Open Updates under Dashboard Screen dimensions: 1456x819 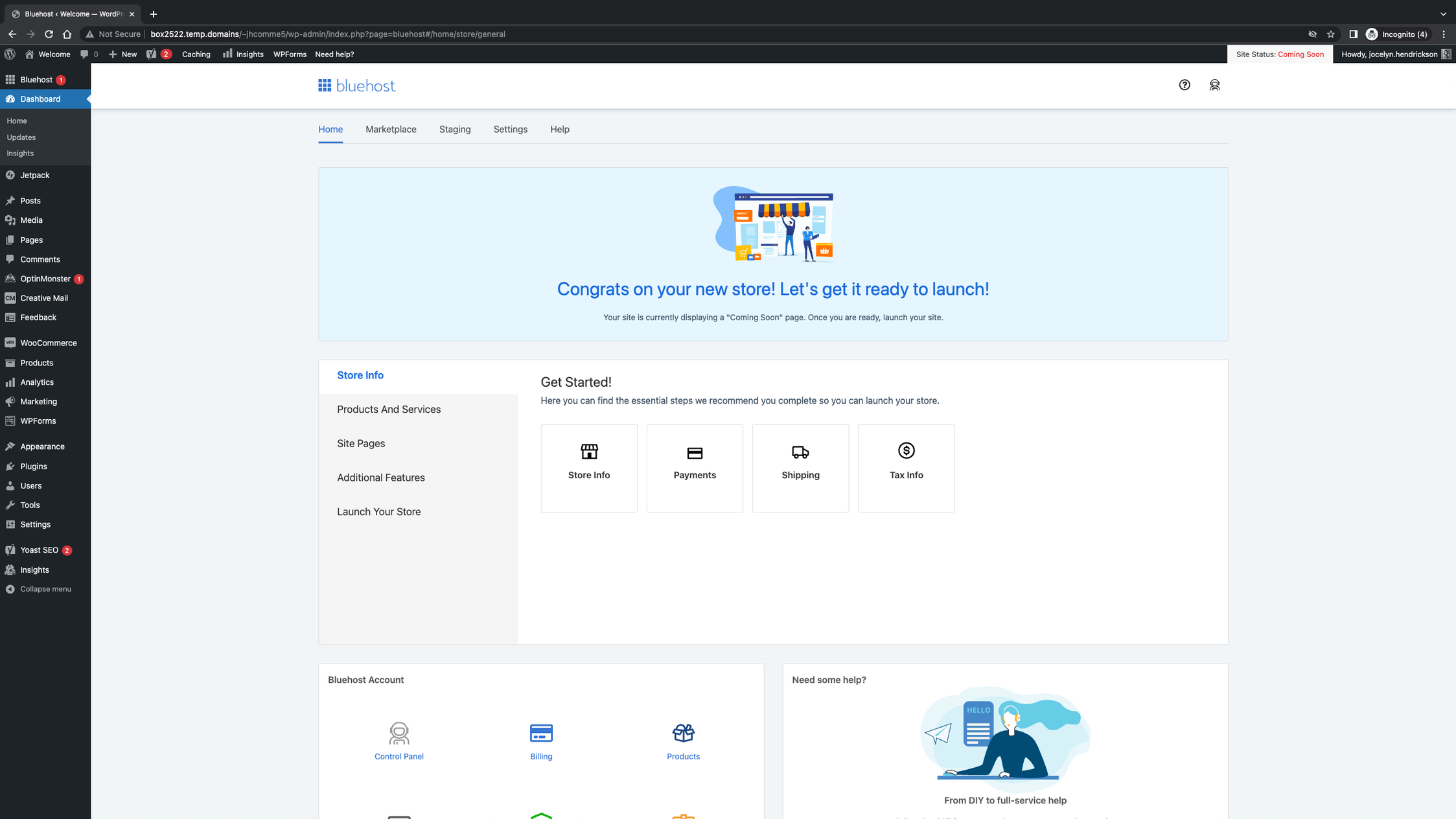[21, 137]
